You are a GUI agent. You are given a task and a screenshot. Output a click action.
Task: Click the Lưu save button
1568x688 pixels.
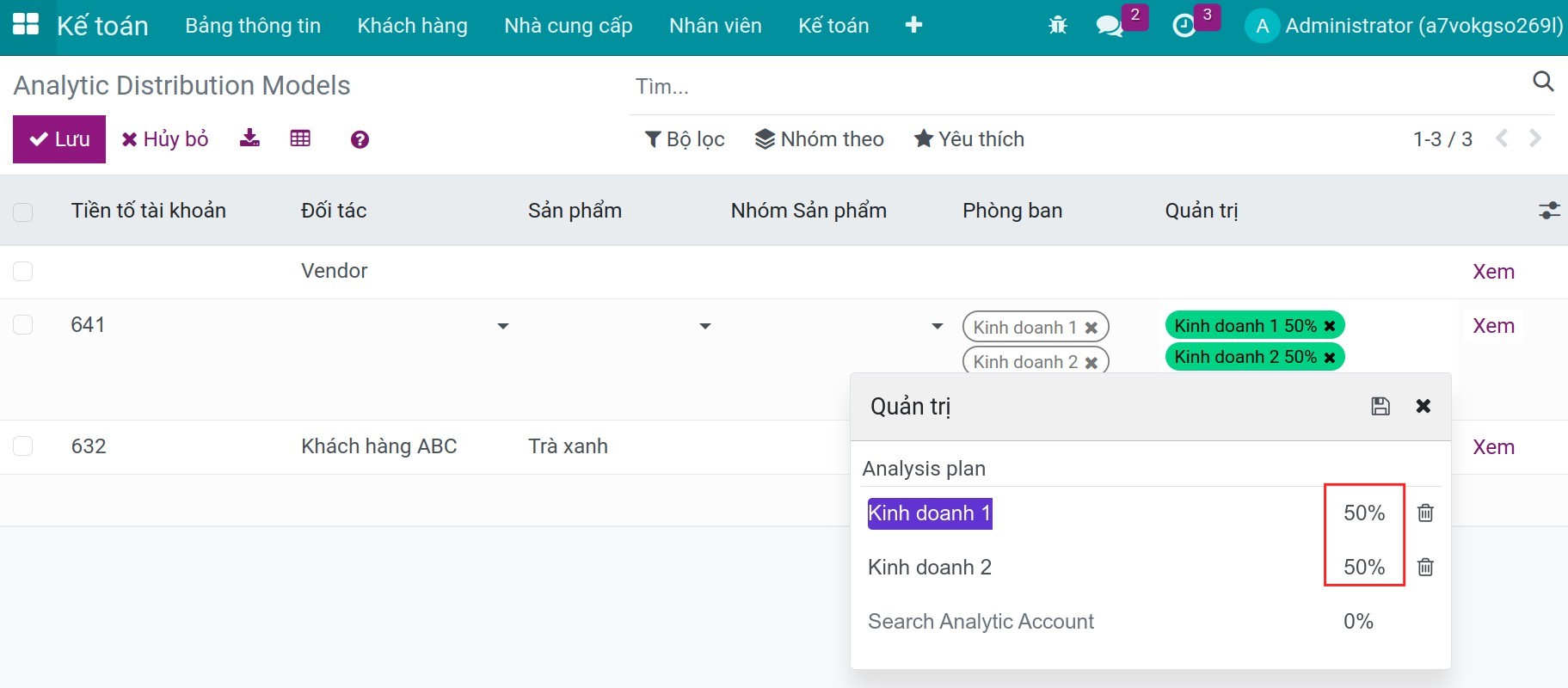pyautogui.click(x=59, y=139)
